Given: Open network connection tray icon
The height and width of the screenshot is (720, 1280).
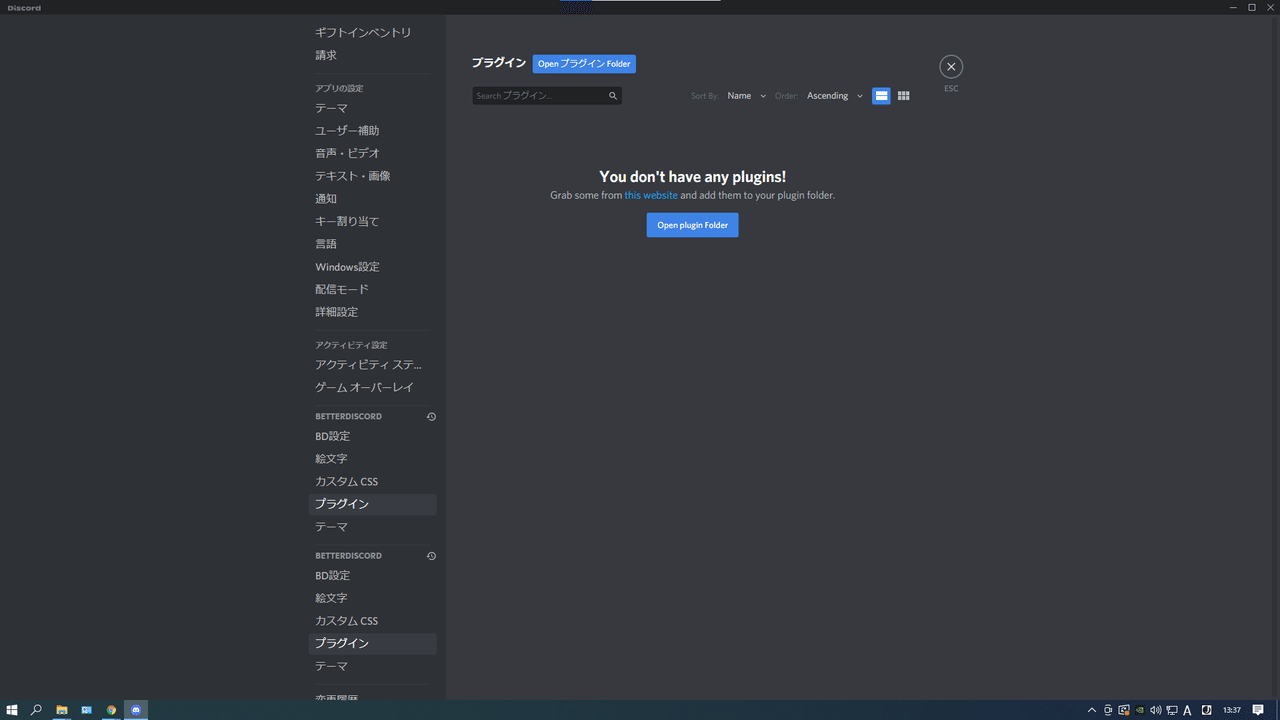Looking at the screenshot, I should tap(1172, 710).
